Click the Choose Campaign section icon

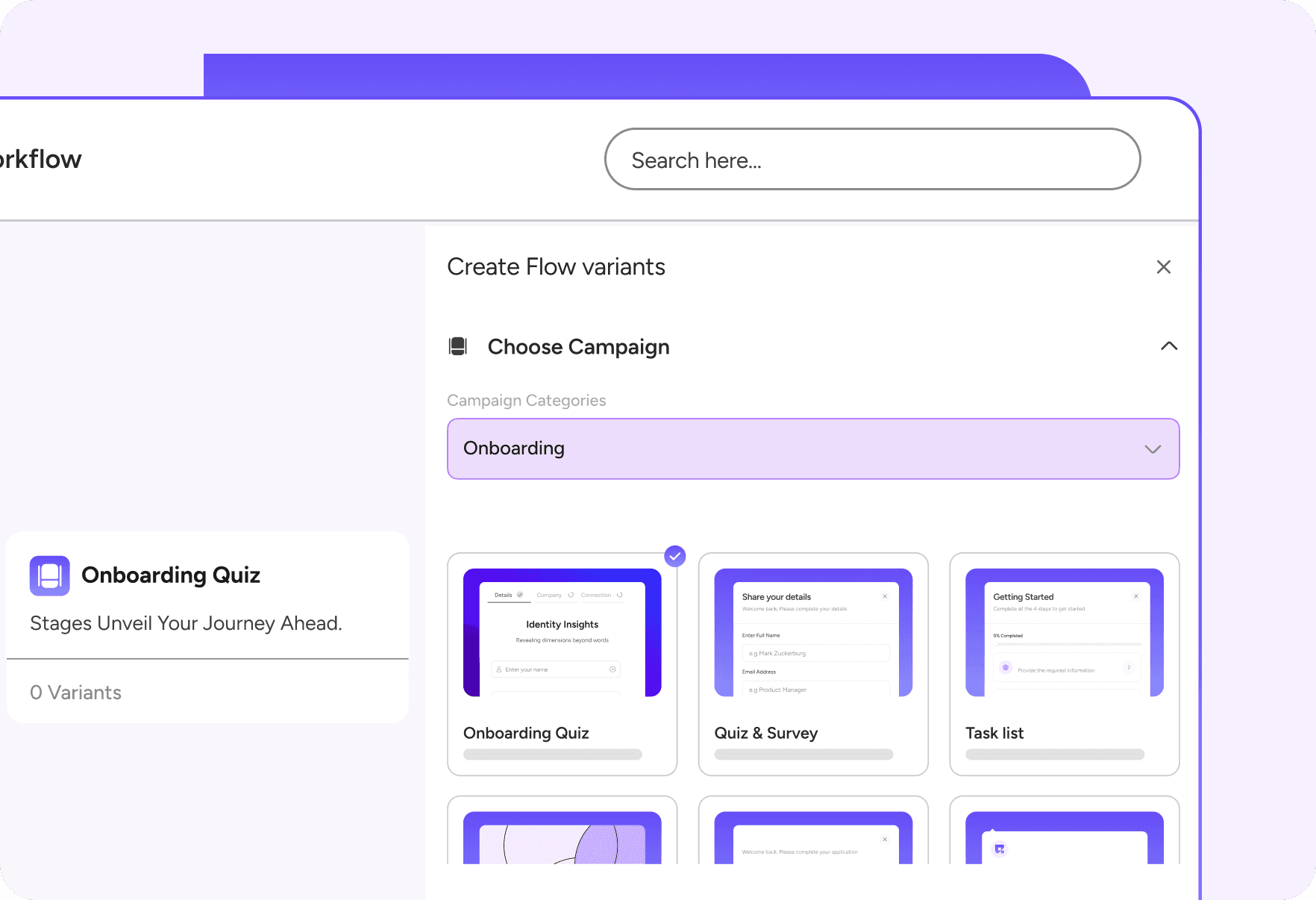tap(457, 346)
